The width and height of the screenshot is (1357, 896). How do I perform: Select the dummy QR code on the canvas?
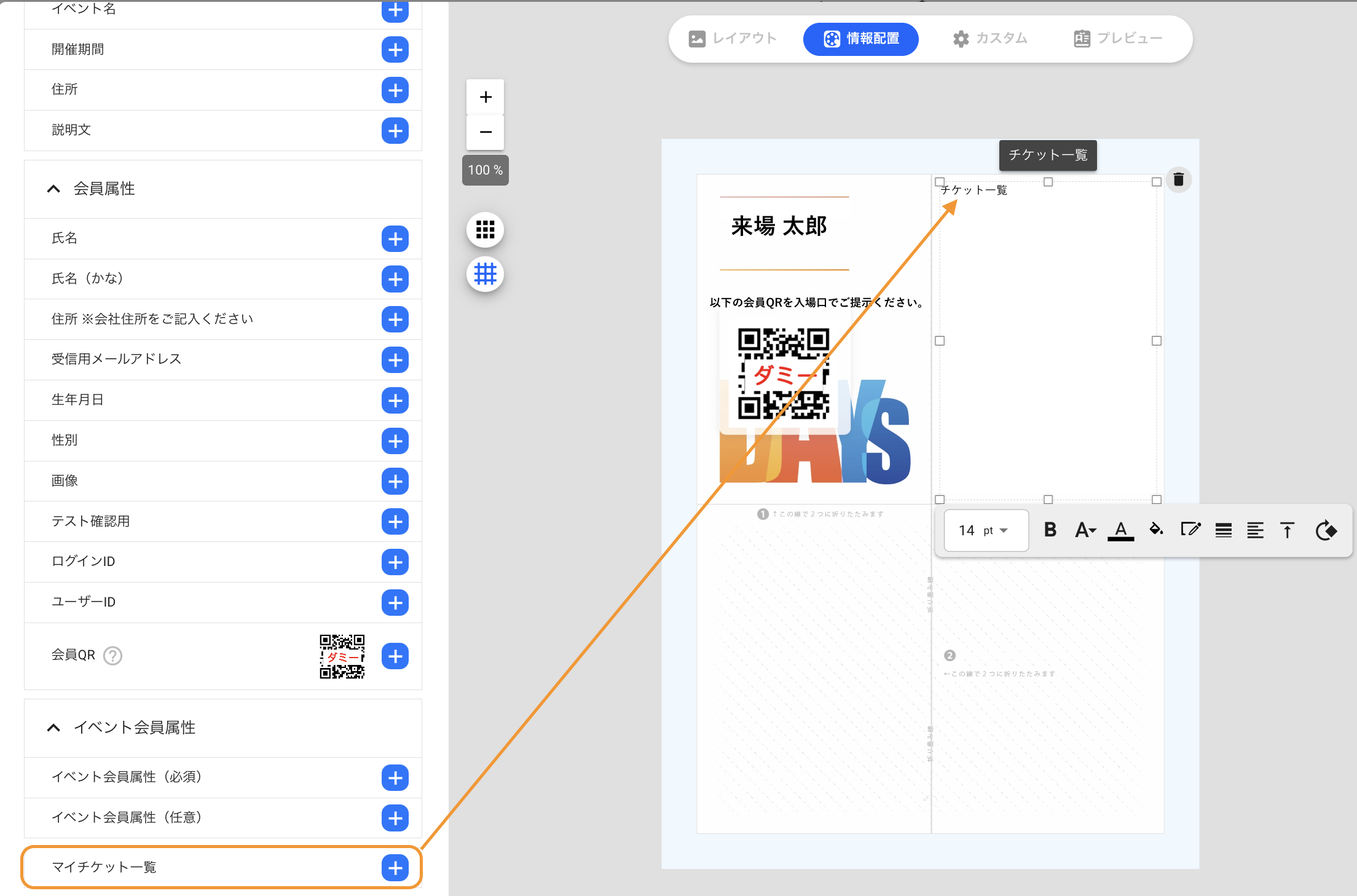[784, 374]
